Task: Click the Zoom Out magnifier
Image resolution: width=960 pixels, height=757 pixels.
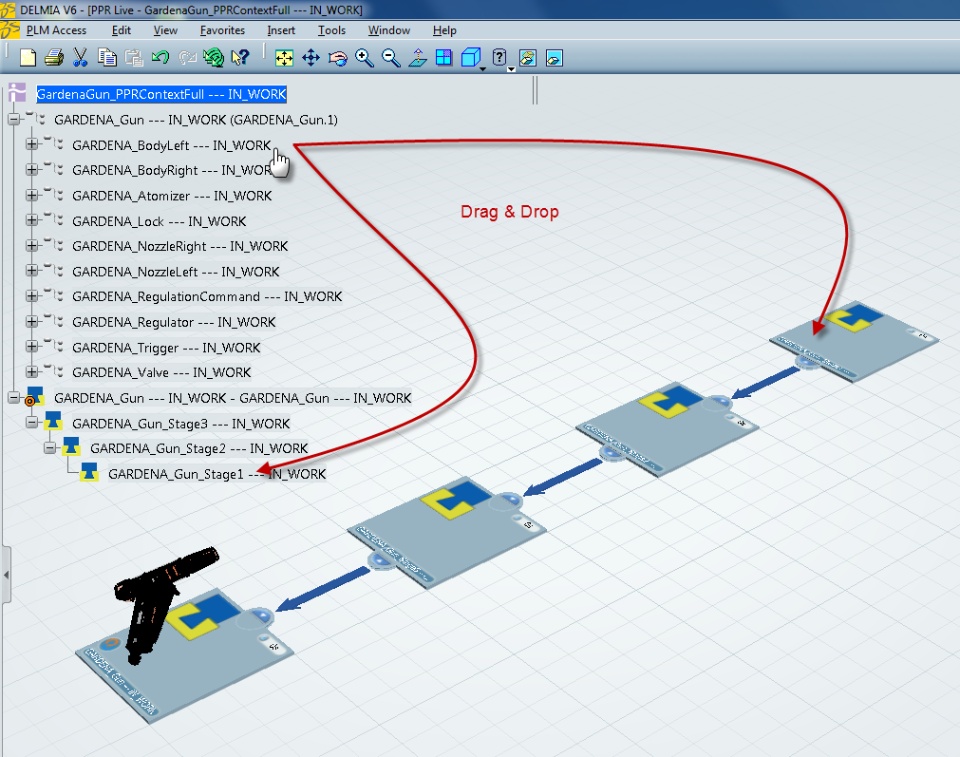Action: click(x=391, y=58)
